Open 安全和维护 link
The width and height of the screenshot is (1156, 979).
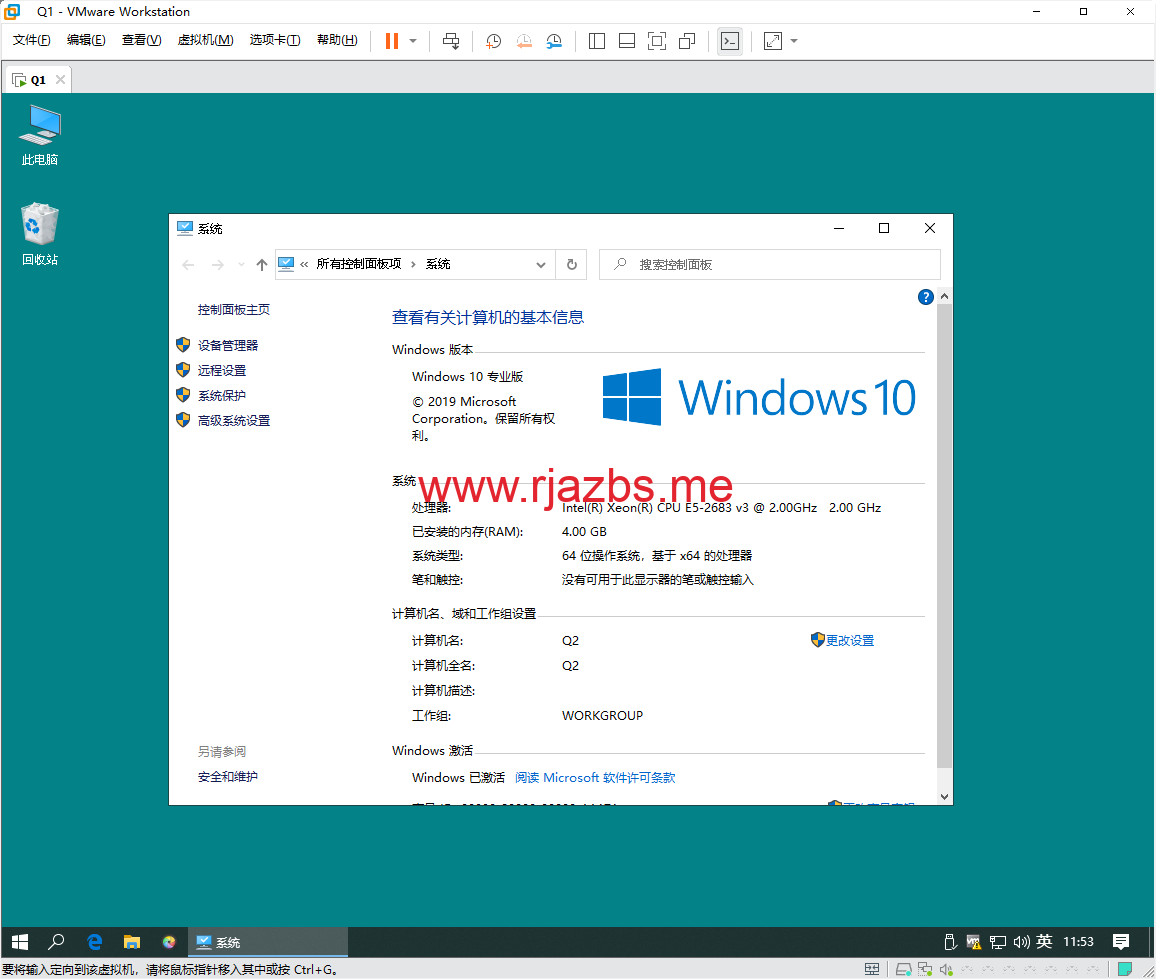(228, 776)
